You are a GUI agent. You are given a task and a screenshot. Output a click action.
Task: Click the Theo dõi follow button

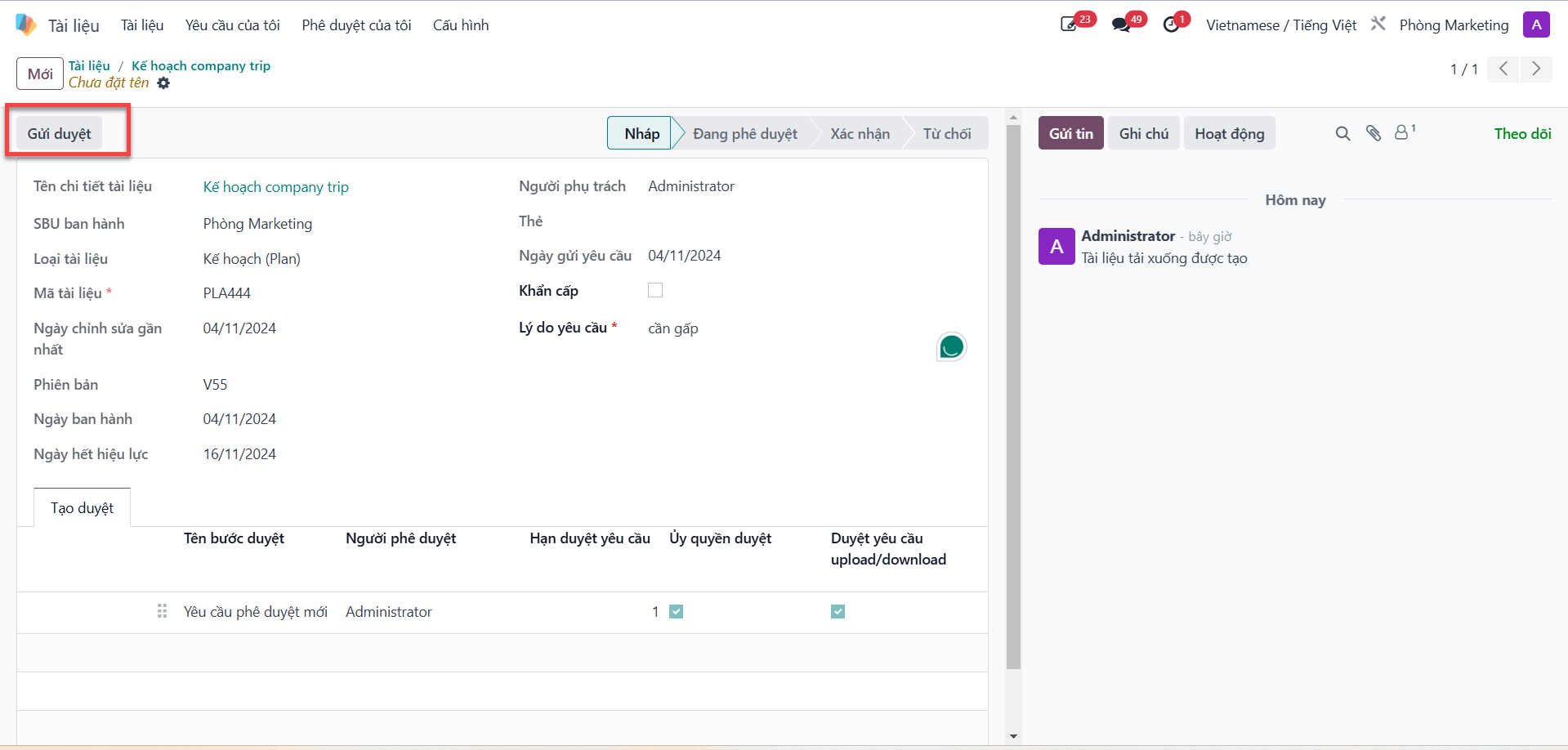1522,133
